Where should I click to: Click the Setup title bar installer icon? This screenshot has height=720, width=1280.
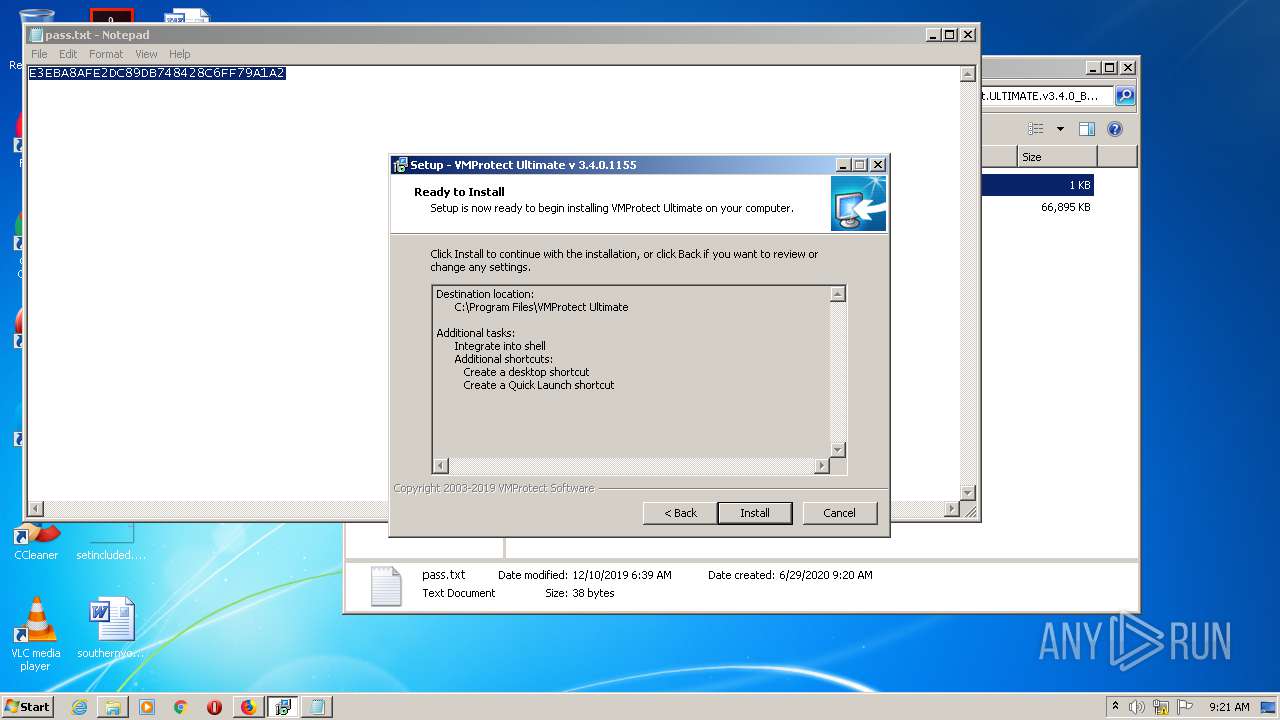tap(400, 165)
